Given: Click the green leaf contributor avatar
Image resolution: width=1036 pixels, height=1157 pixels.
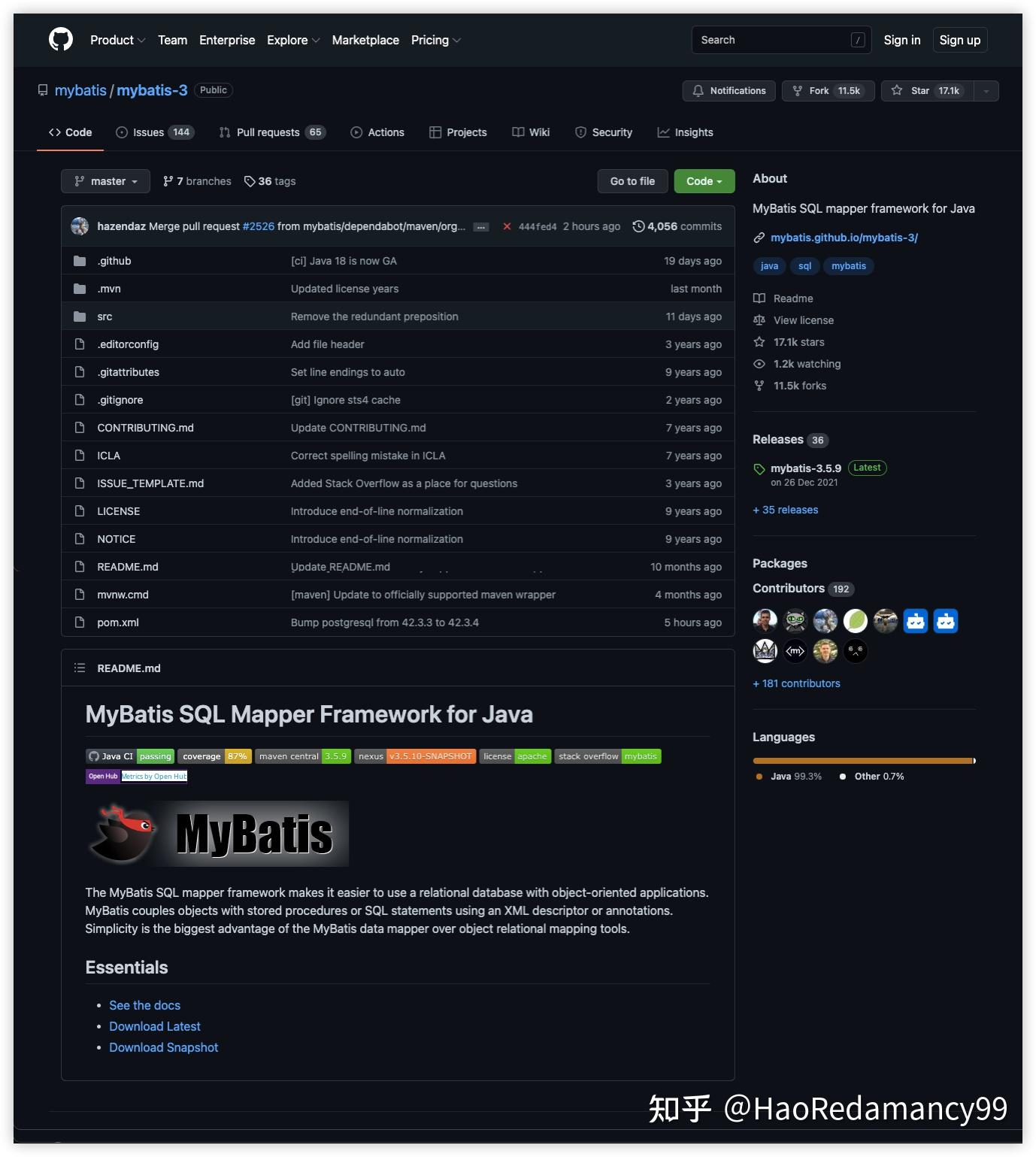Looking at the screenshot, I should click(x=856, y=621).
